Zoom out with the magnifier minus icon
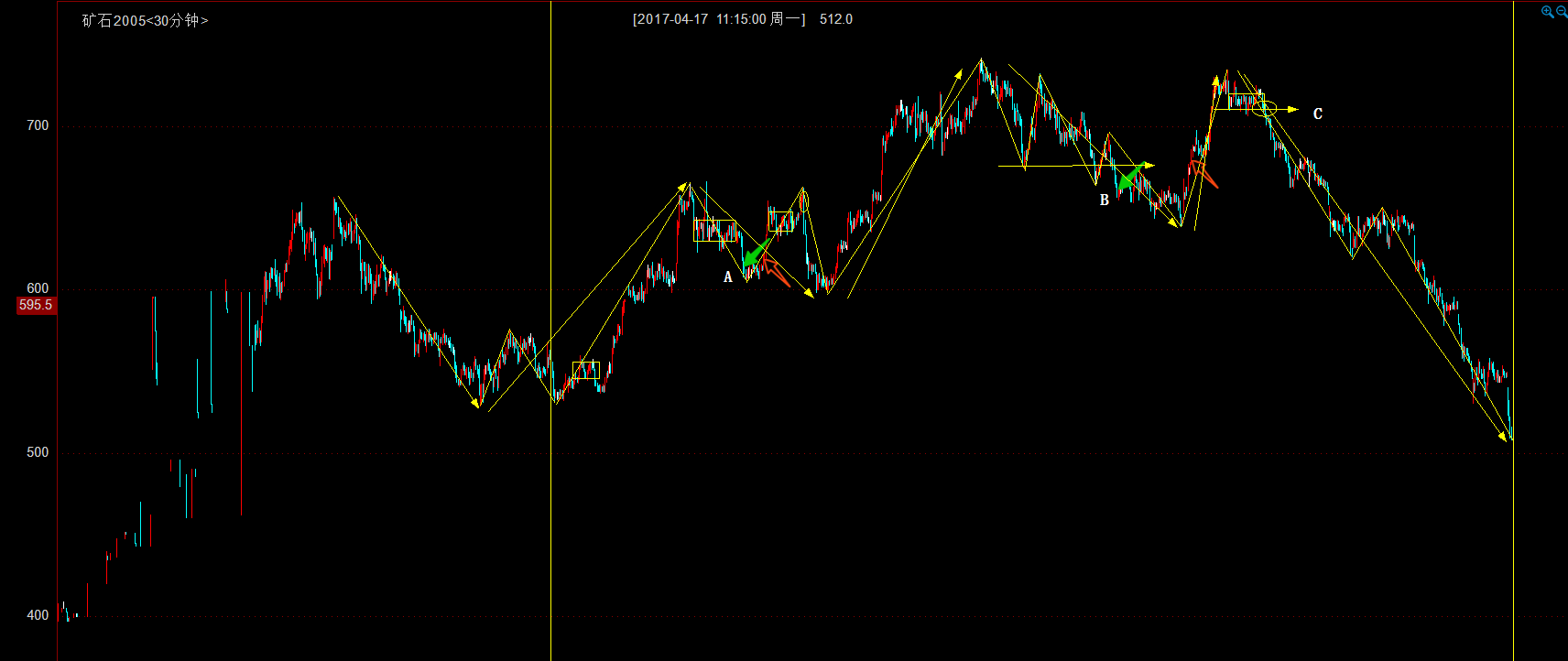The width and height of the screenshot is (1568, 661). pos(1562,12)
